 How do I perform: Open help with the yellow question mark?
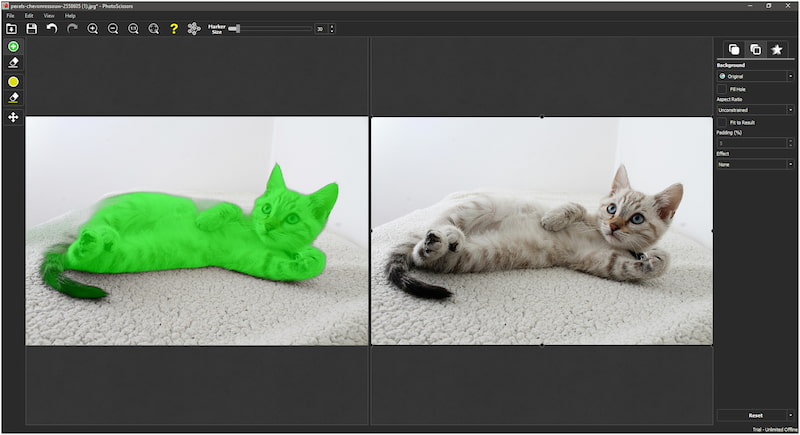click(x=173, y=29)
